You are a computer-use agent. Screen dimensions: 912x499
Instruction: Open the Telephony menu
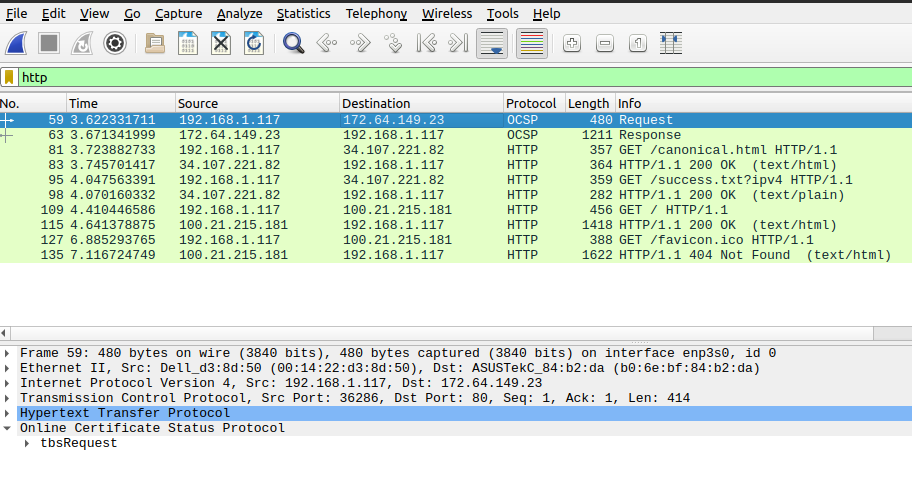tap(376, 13)
